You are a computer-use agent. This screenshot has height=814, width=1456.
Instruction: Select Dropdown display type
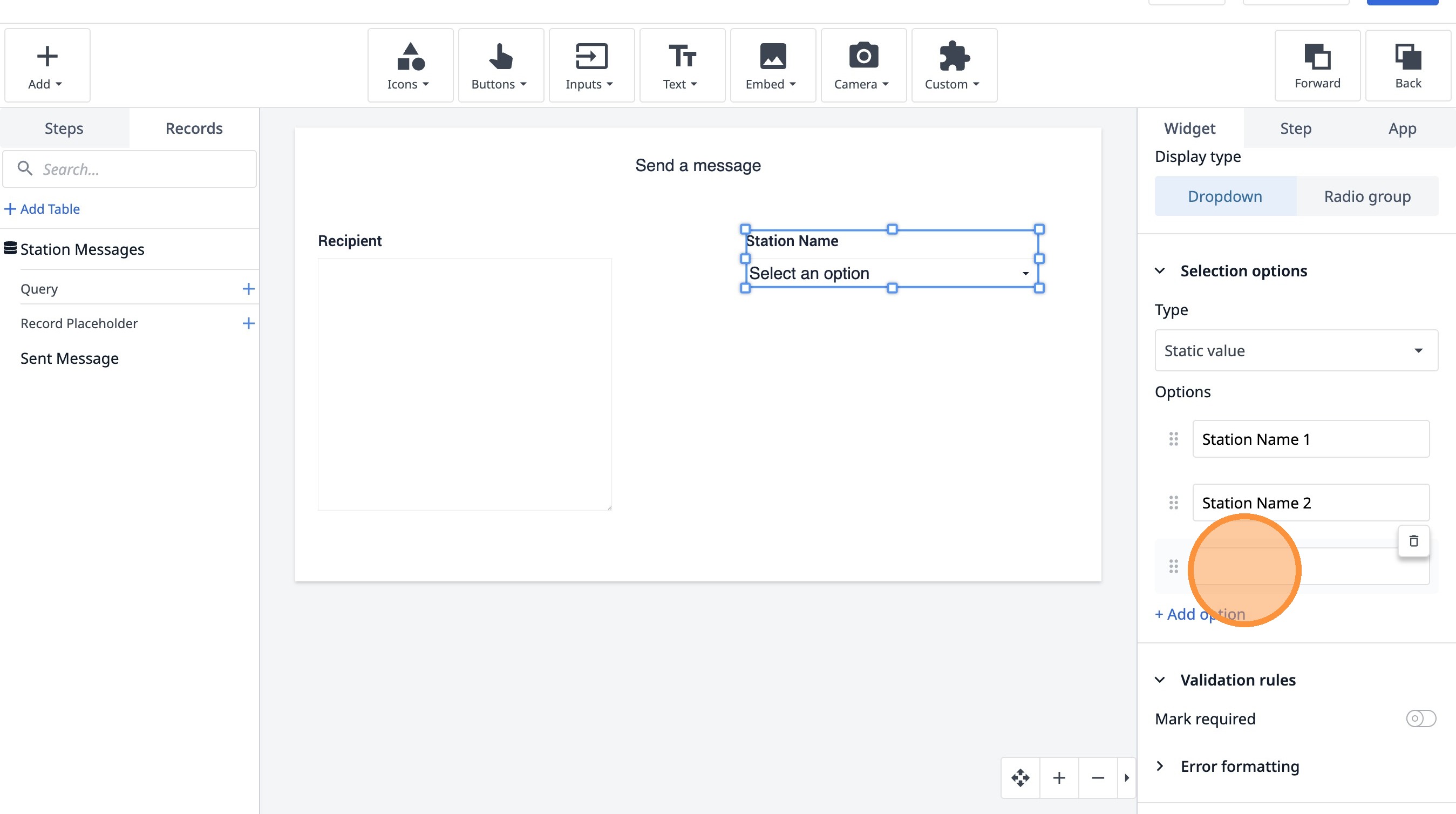pyautogui.click(x=1224, y=196)
